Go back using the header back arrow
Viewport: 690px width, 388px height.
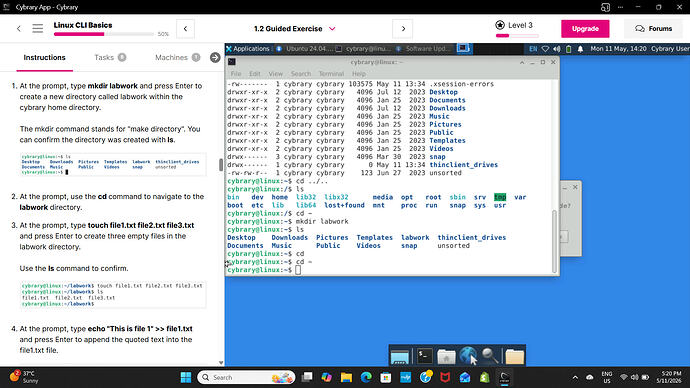(18, 29)
